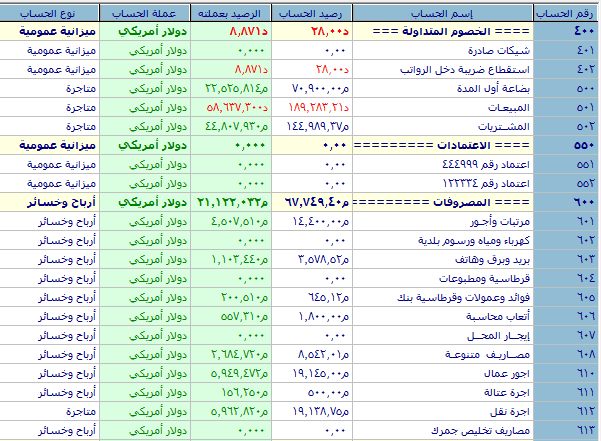The height and width of the screenshot is (441, 601).
Task: Click the balance ٧٠,٩٠٠,٠٠ cell
Action: tap(312, 89)
